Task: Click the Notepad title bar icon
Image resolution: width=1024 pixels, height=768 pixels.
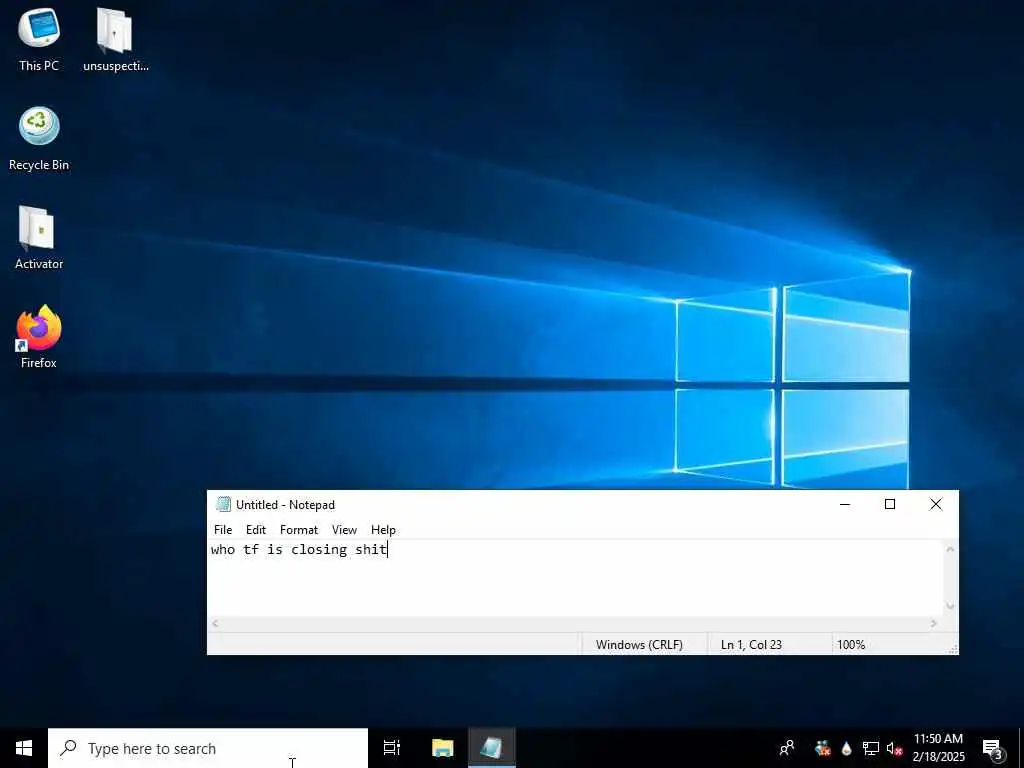Action: (x=223, y=504)
